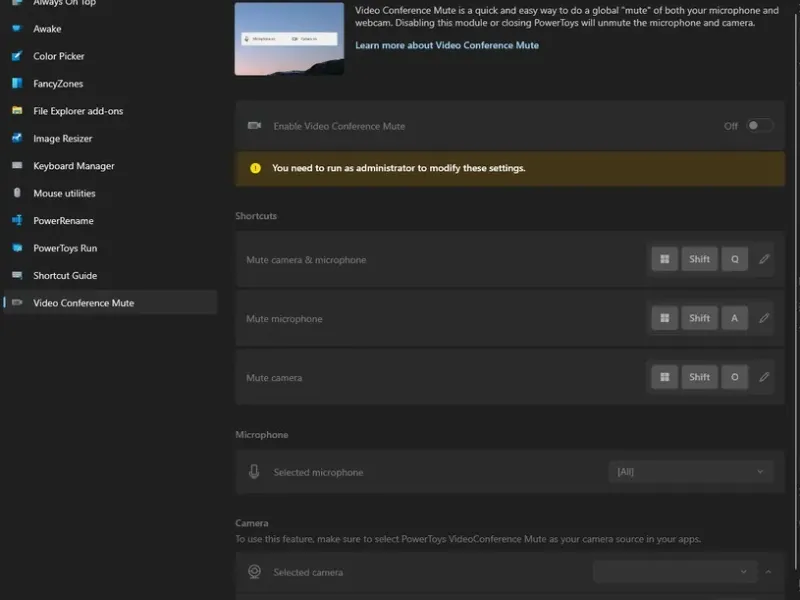Toggle Enable Video Conference Mute switch

[x=759, y=126]
